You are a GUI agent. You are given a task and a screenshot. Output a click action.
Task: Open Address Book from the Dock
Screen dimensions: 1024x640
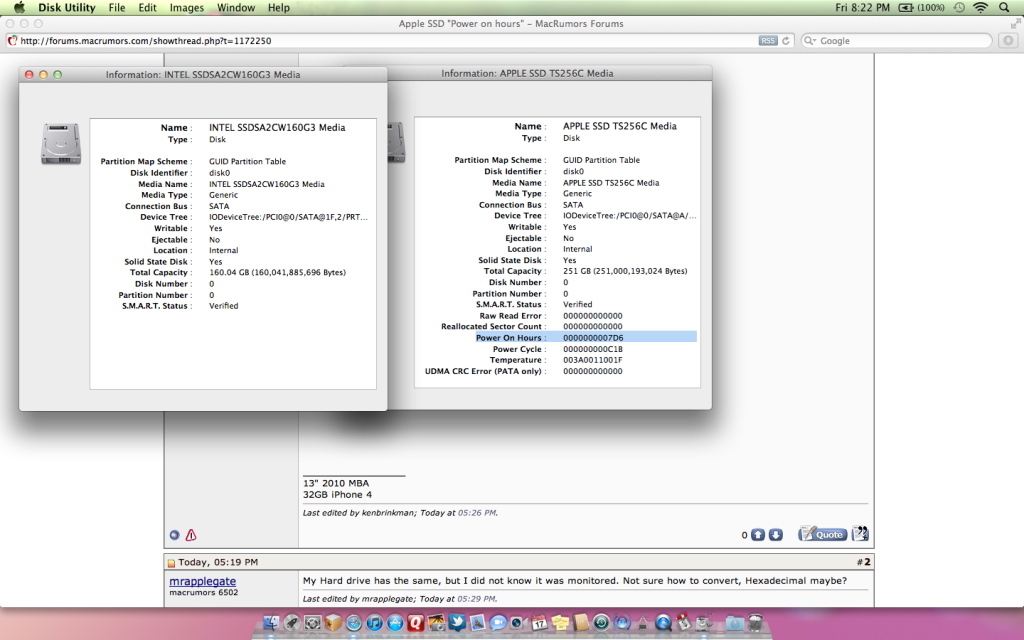(581, 623)
